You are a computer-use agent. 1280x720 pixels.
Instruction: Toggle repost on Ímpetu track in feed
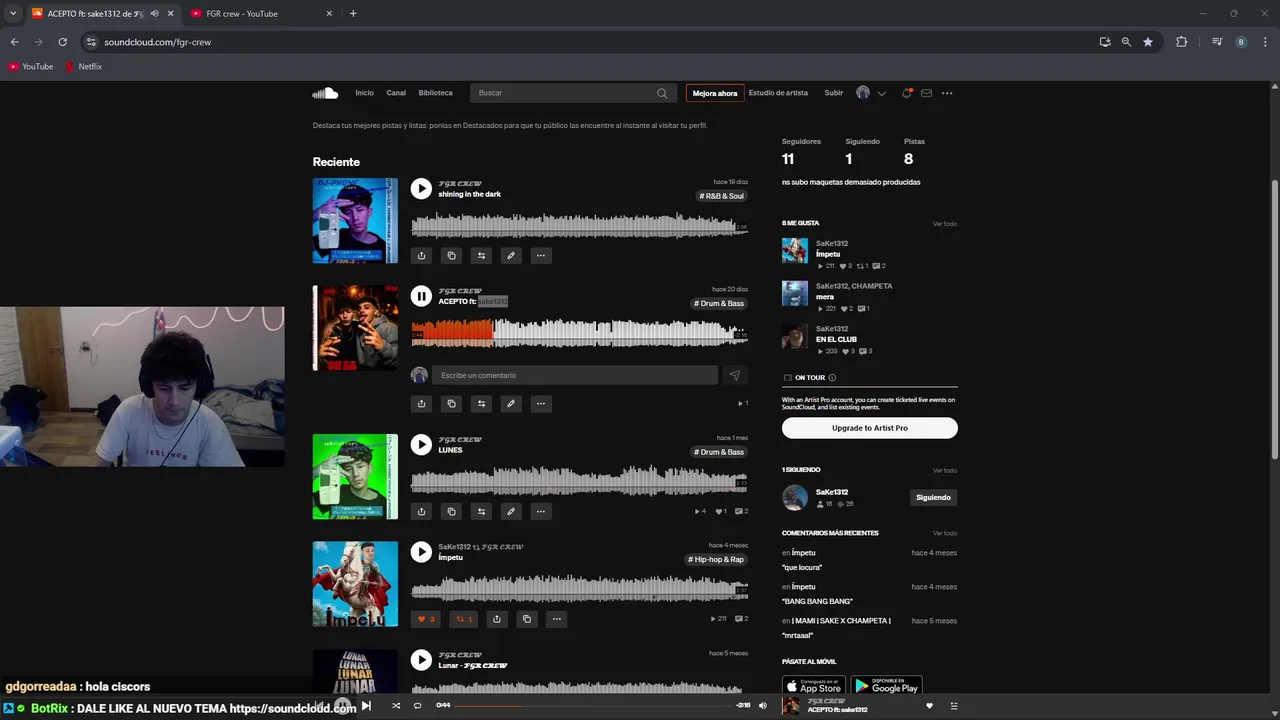pos(464,619)
